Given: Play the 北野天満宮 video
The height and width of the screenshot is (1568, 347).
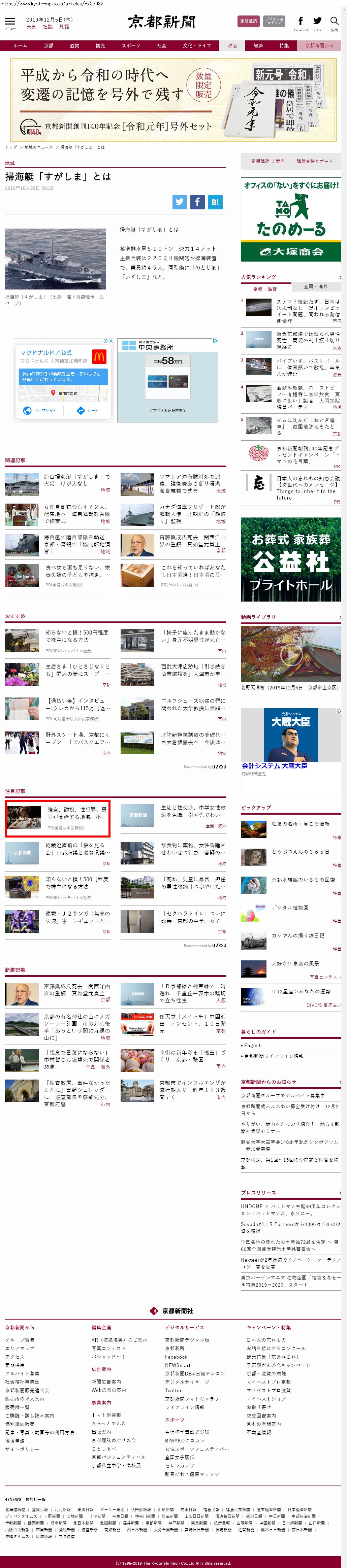Looking at the screenshot, I should click(x=290, y=653).
